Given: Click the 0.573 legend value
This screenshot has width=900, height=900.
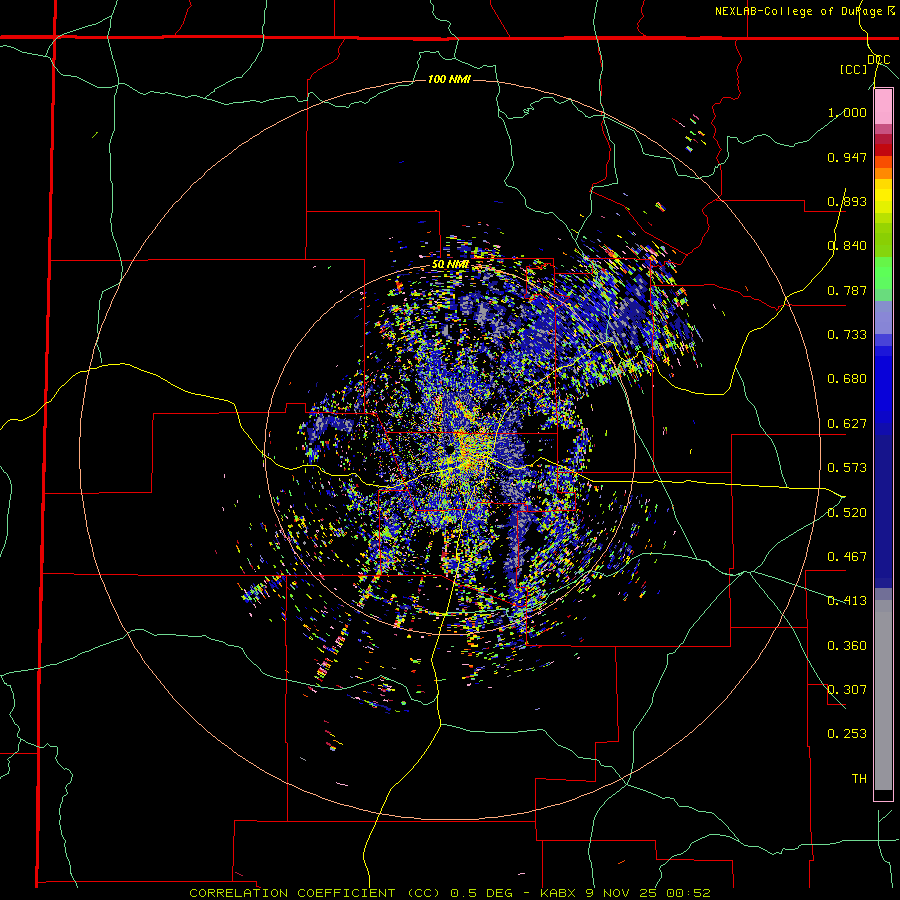Looking at the screenshot, I should click(847, 468).
